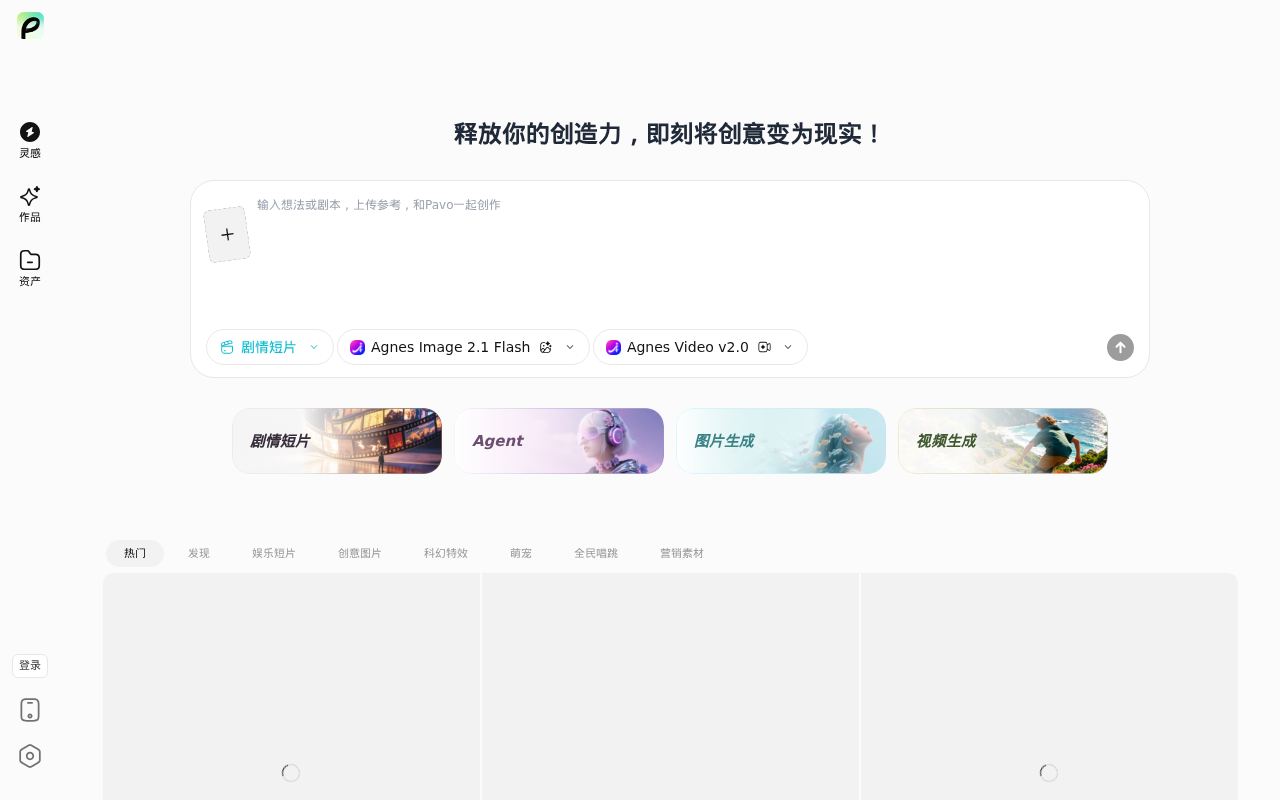Open the Agnes Image 2.1 Flash model dropdown
Viewport: 1280px width, 800px height.
[463, 347]
